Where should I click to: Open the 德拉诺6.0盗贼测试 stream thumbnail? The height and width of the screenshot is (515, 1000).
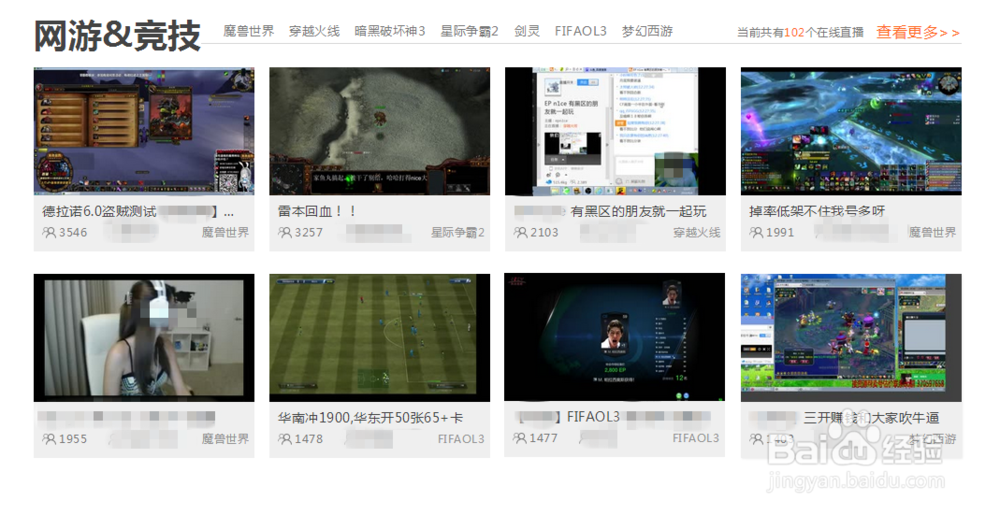(x=144, y=131)
